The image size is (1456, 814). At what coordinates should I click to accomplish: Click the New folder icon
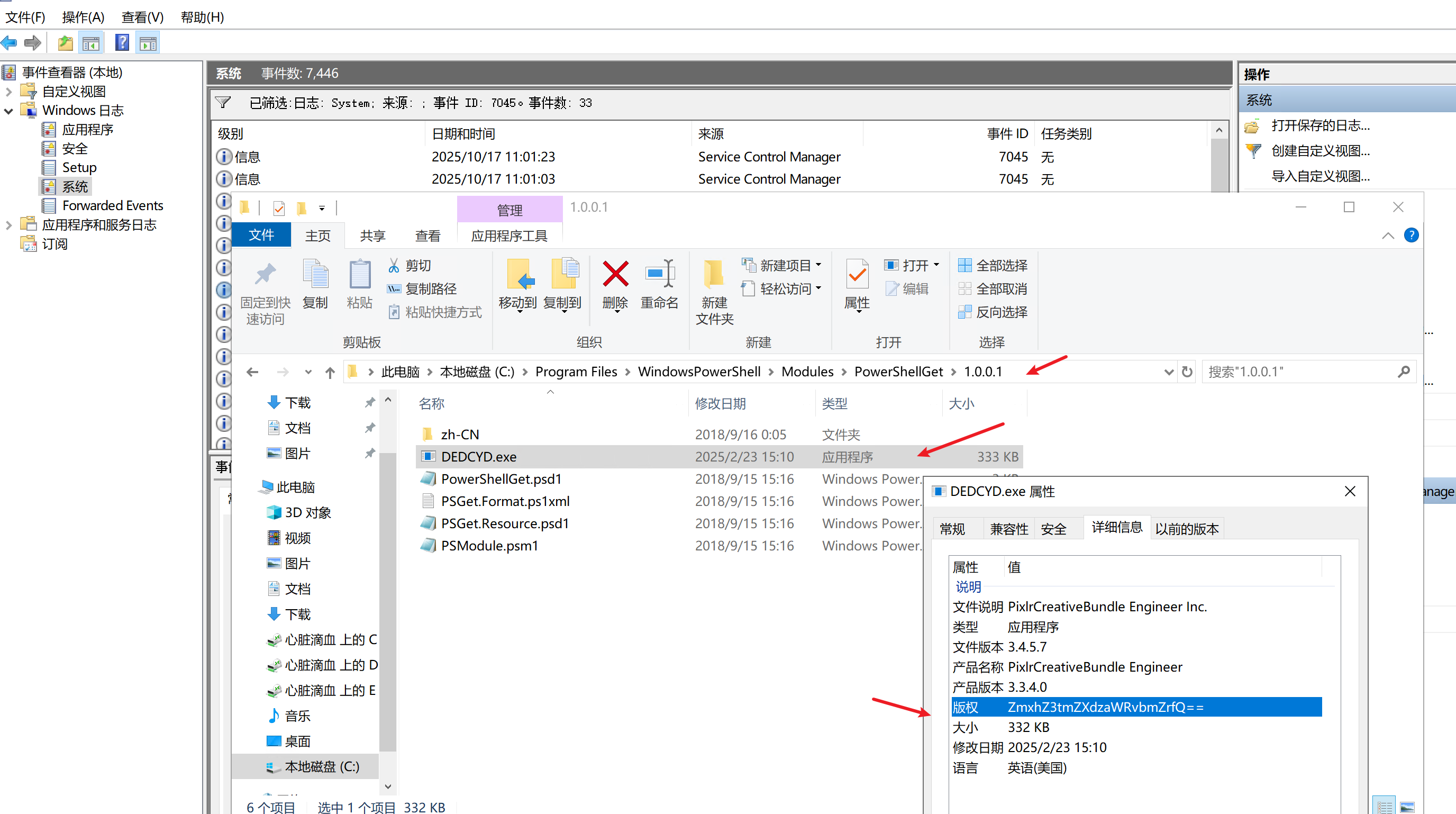pyautogui.click(x=714, y=275)
